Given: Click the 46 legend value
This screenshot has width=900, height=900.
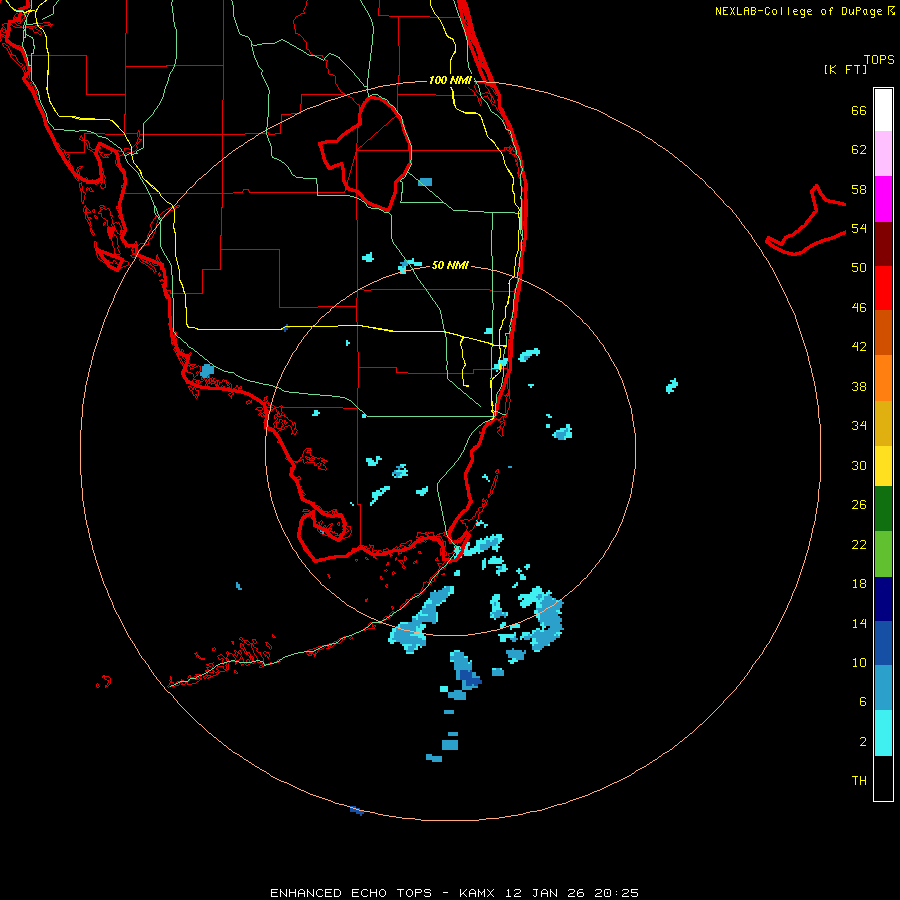Looking at the screenshot, I should 859,308.
